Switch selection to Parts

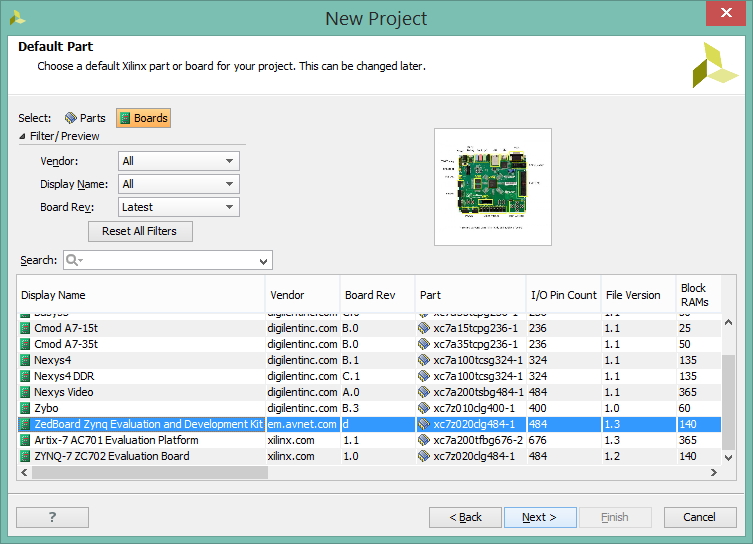pyautogui.click(x=85, y=118)
